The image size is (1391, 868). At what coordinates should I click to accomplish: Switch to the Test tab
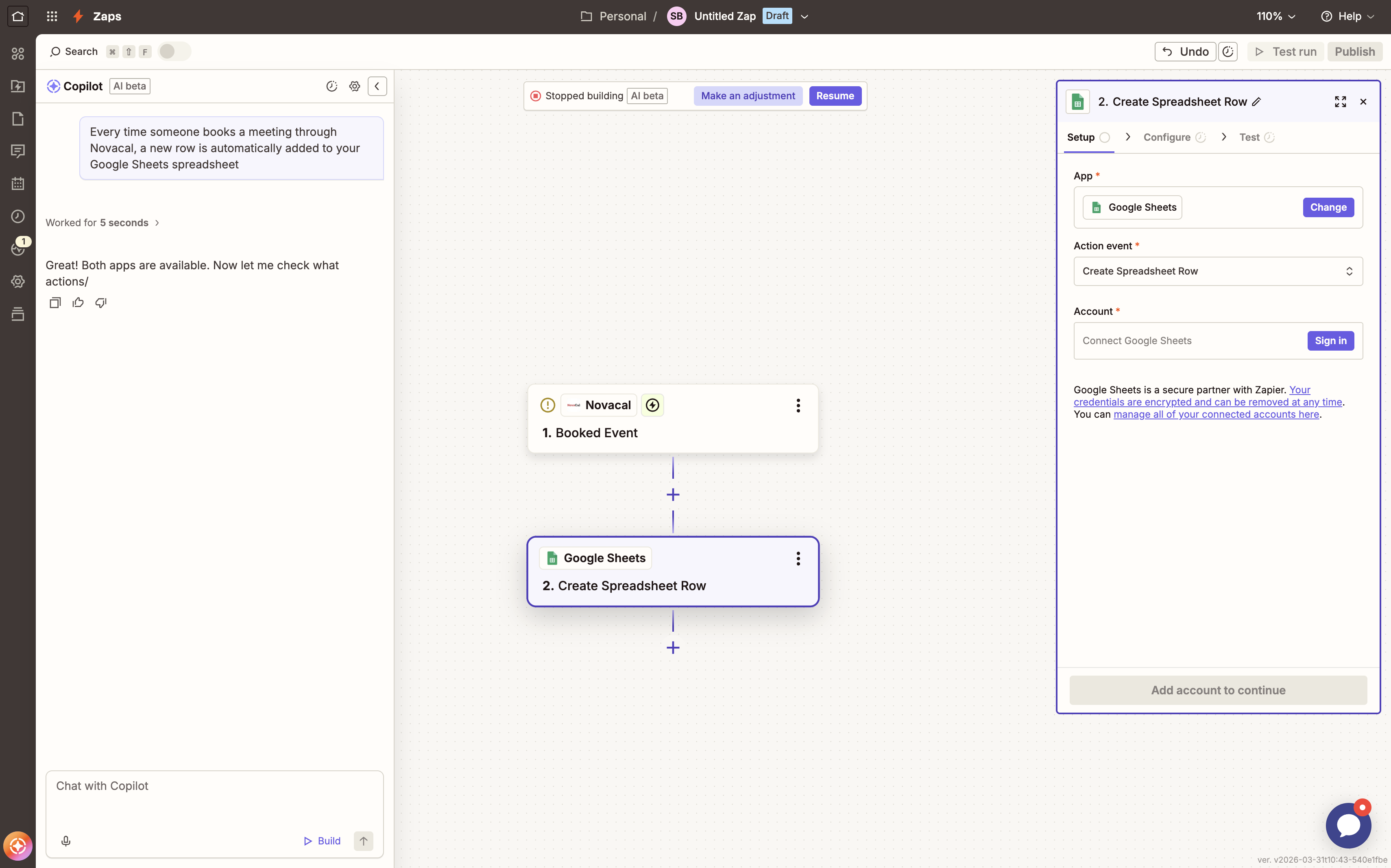(1249, 137)
